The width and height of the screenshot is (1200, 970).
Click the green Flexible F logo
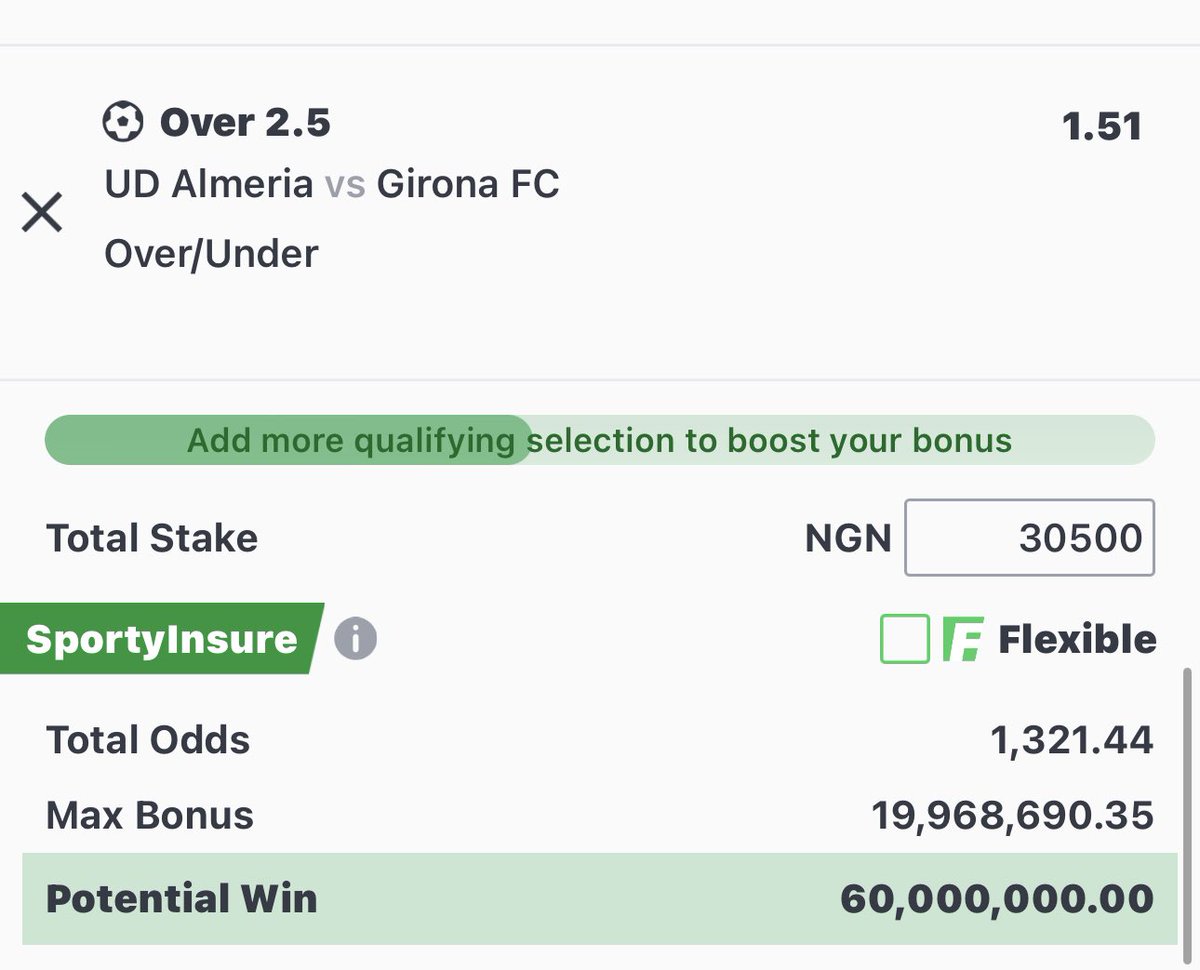pos(963,639)
